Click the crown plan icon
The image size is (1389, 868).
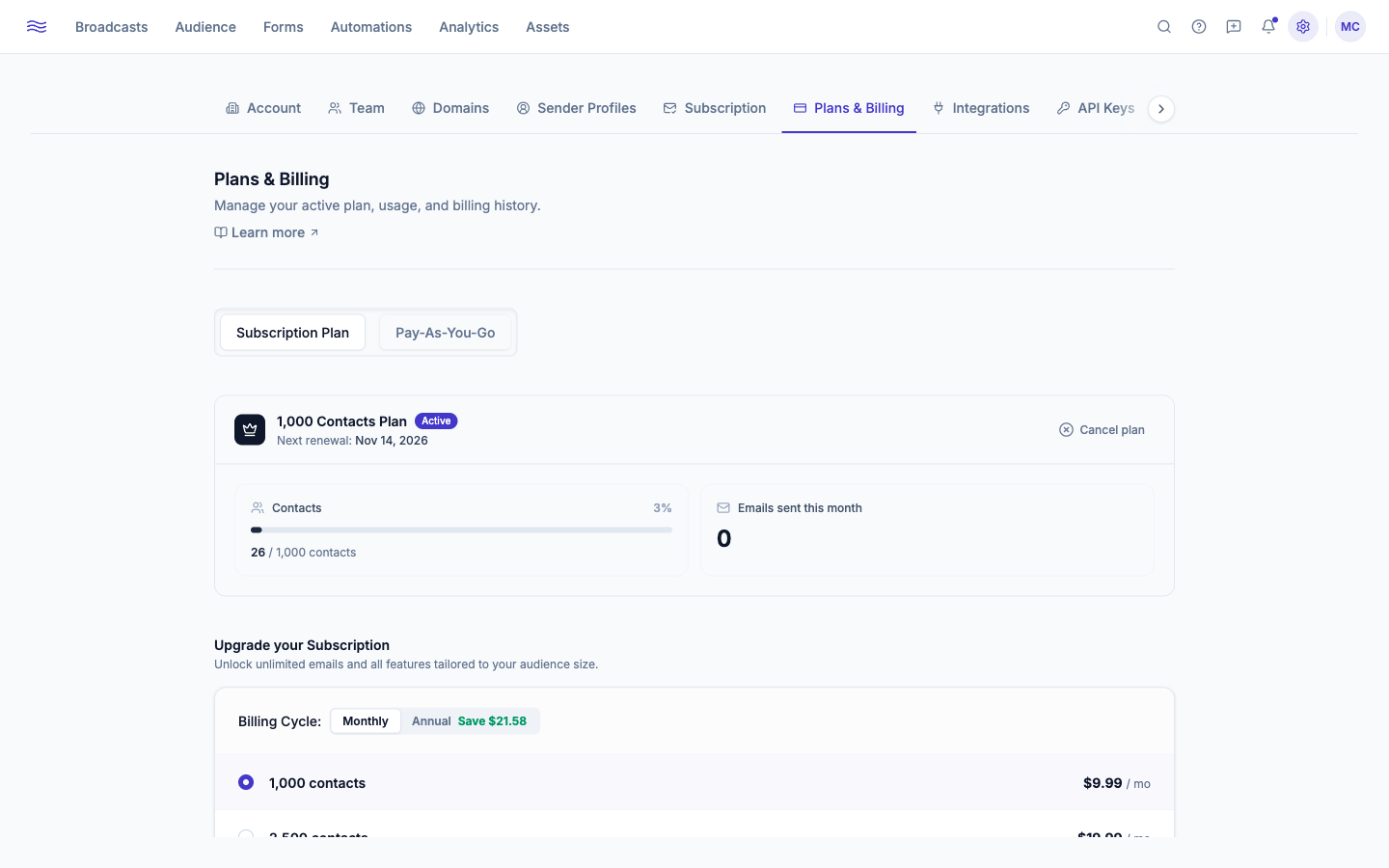[x=250, y=430]
